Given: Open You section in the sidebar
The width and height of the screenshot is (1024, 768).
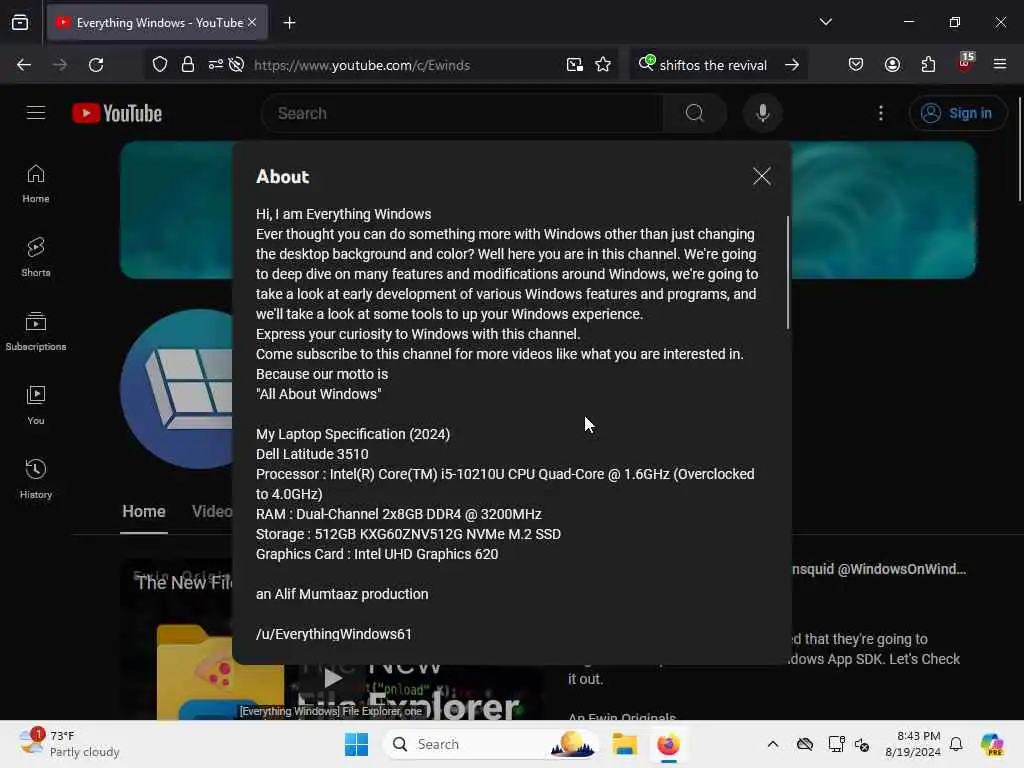Looking at the screenshot, I should pyautogui.click(x=36, y=405).
